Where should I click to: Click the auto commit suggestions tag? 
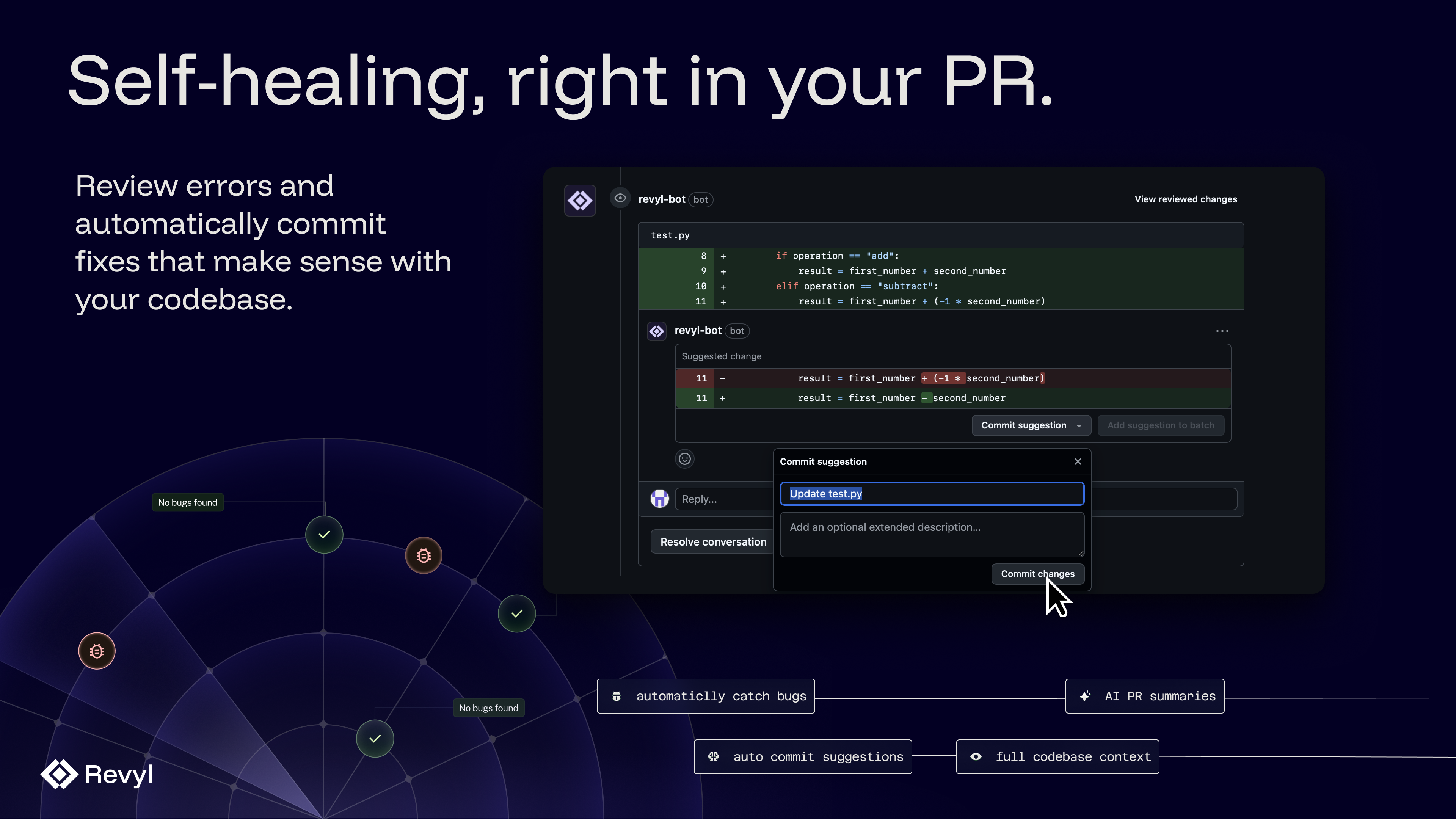tap(803, 756)
